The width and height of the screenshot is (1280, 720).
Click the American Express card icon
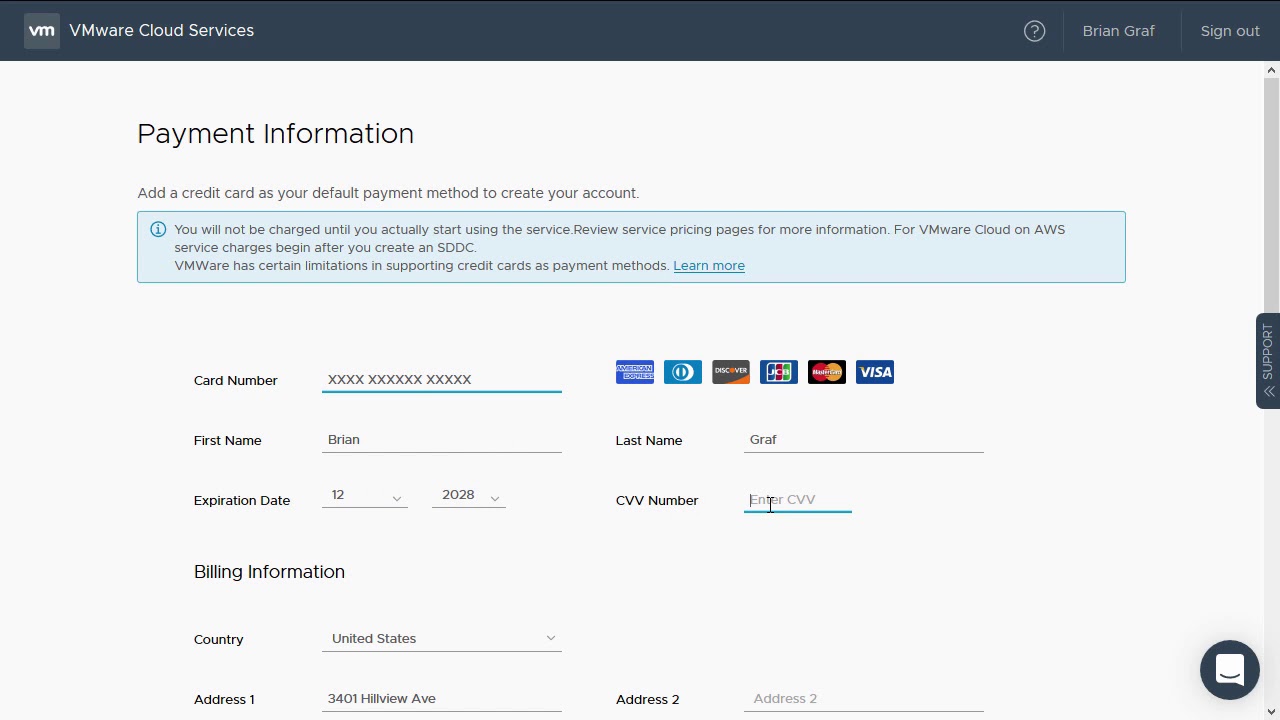(635, 372)
